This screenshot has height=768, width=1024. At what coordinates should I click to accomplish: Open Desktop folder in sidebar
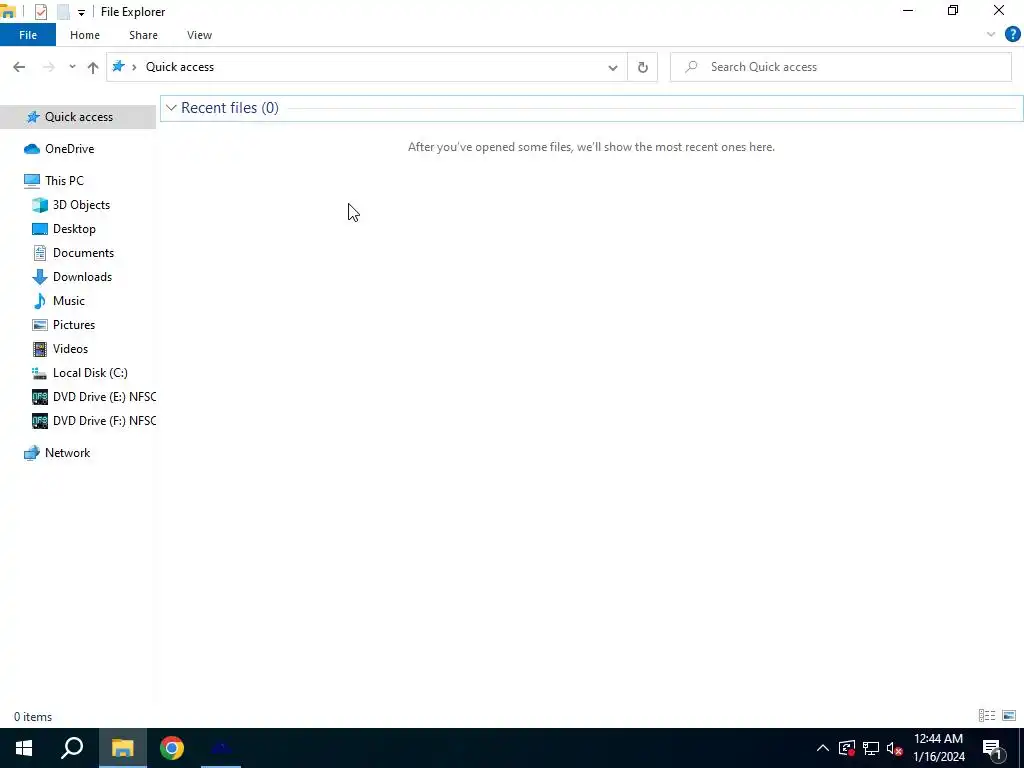(74, 229)
